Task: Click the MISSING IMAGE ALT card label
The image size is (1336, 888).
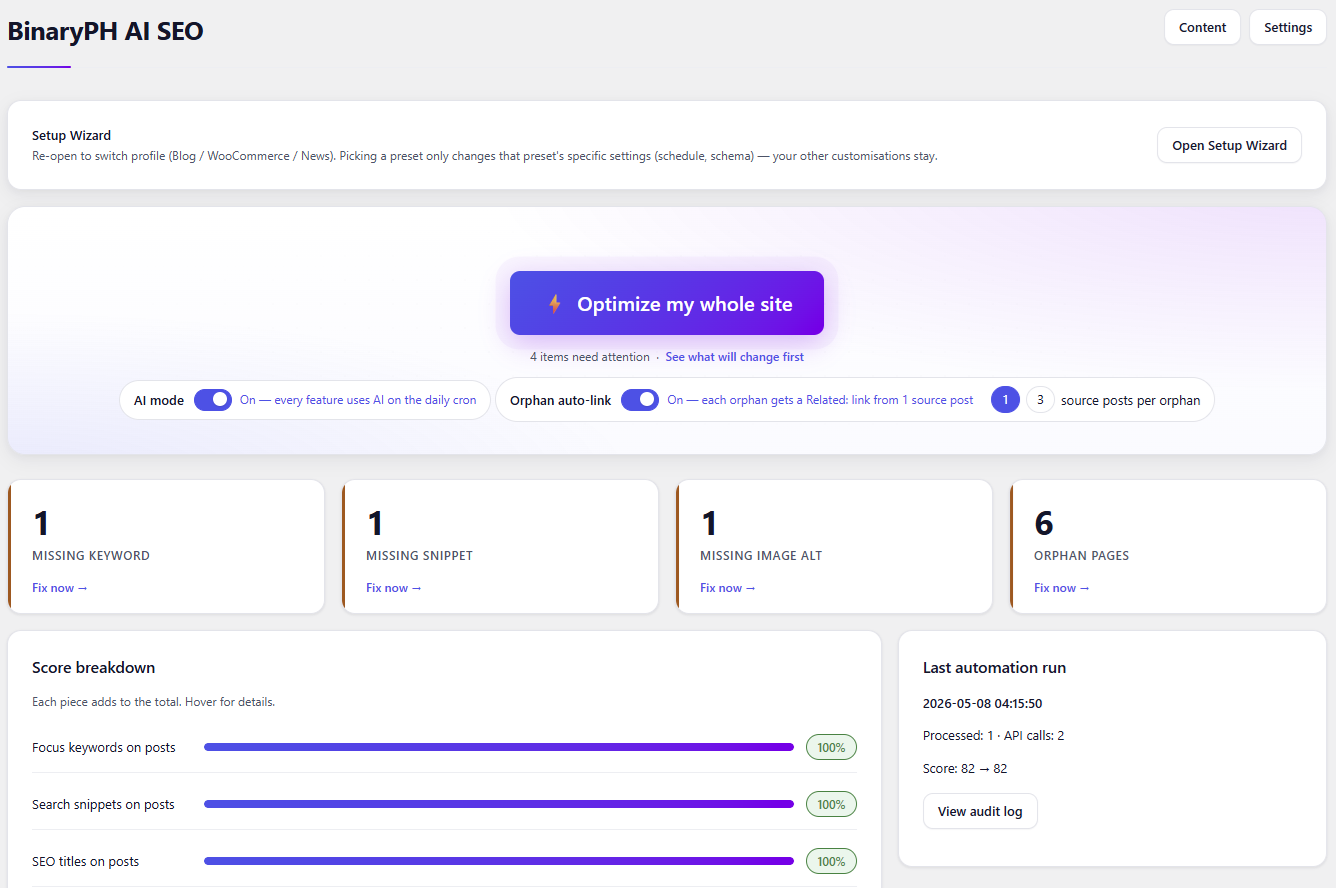Action: [x=761, y=556]
